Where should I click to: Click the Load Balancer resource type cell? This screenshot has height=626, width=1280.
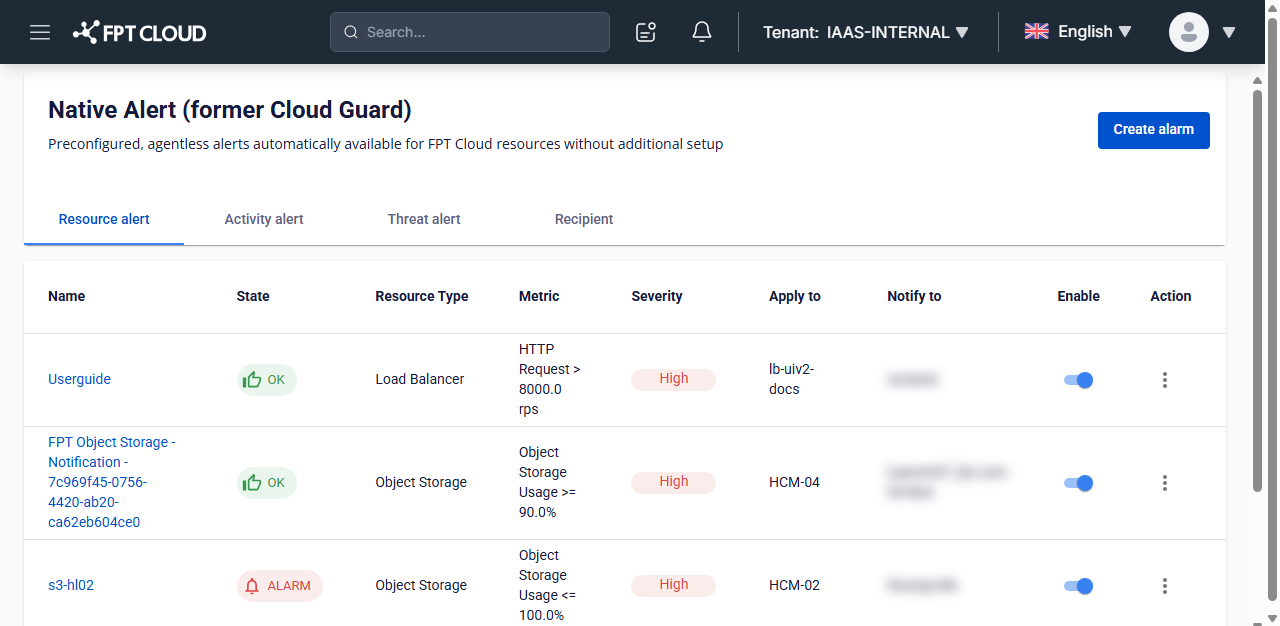[x=420, y=379]
